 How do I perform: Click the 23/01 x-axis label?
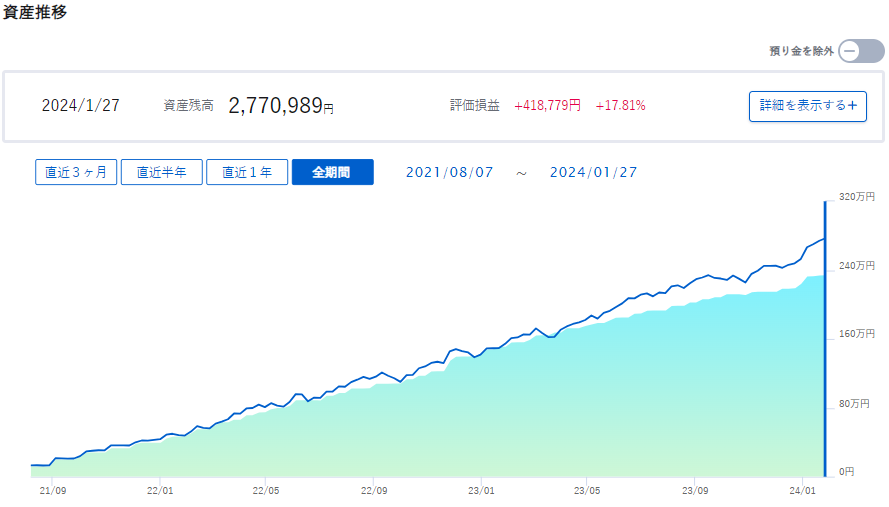point(481,491)
